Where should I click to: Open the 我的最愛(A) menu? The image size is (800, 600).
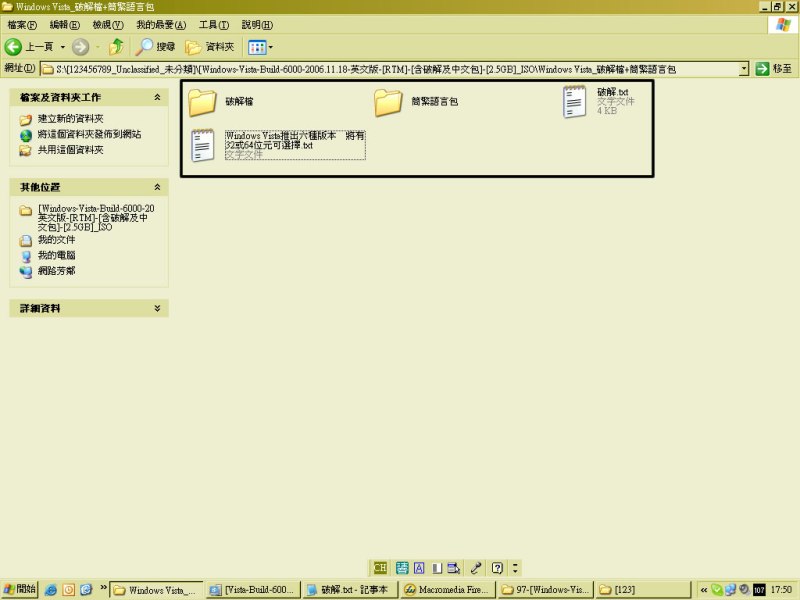point(161,24)
